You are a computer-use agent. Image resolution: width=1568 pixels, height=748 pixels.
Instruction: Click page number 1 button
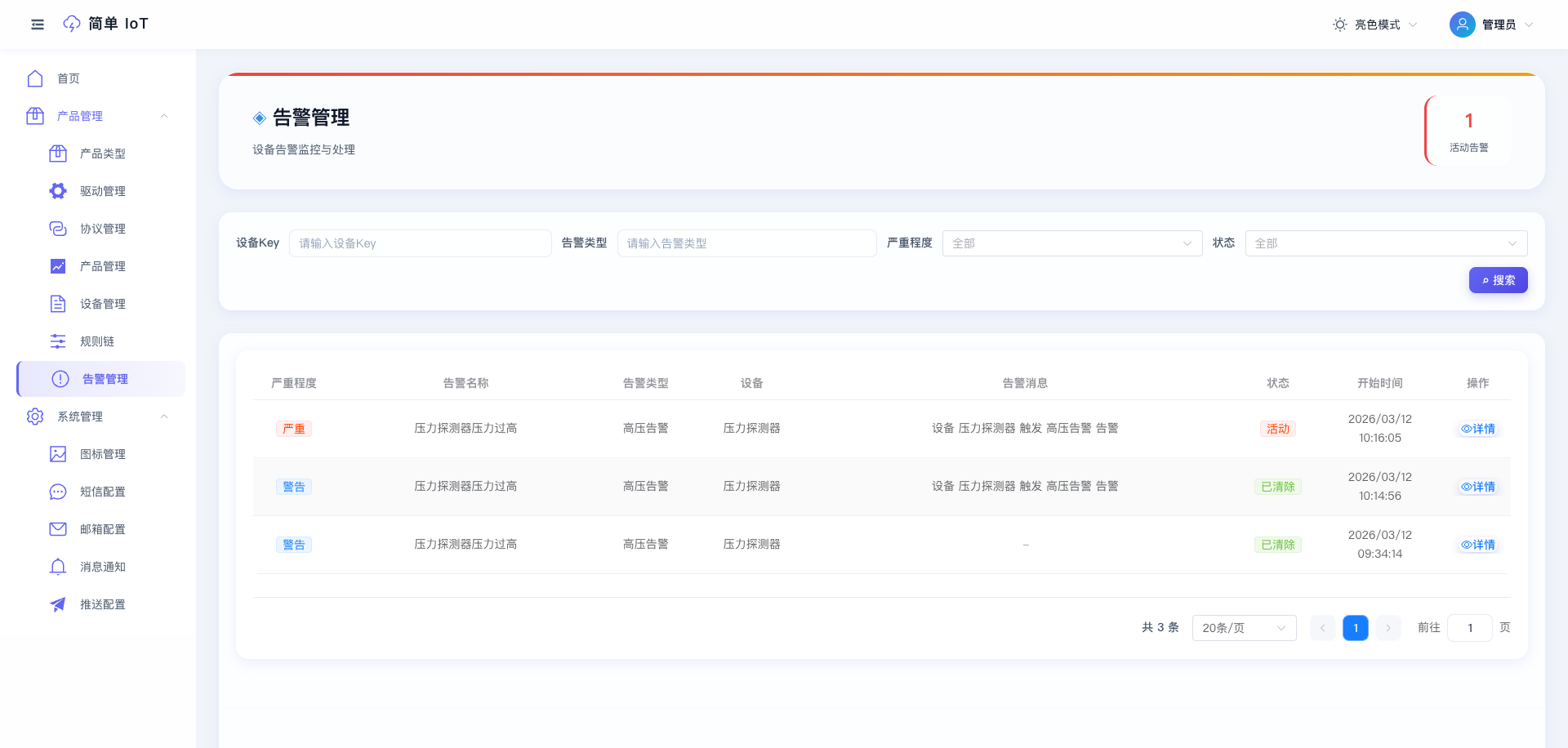click(1356, 628)
